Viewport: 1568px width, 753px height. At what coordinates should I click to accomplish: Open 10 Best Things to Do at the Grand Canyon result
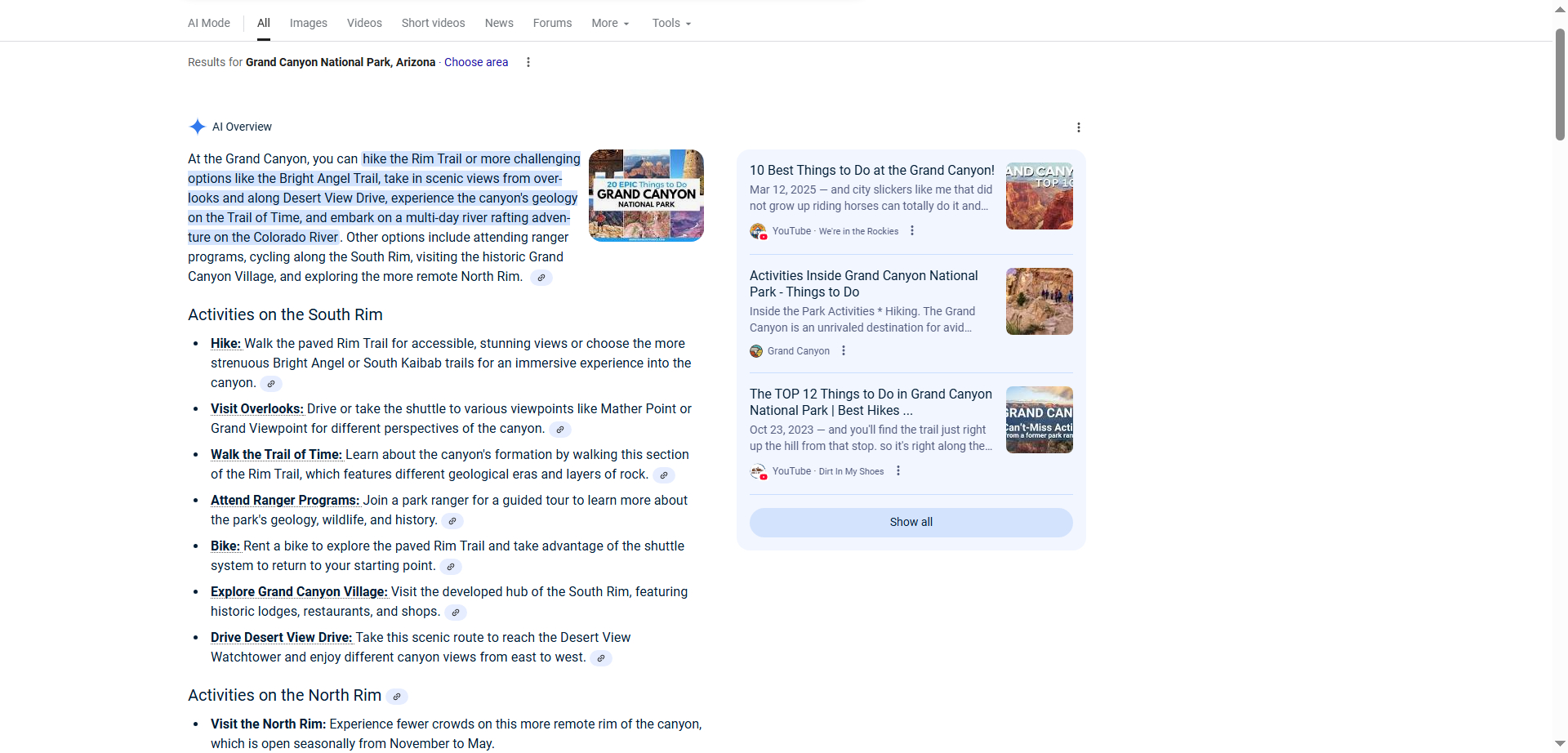coord(872,170)
